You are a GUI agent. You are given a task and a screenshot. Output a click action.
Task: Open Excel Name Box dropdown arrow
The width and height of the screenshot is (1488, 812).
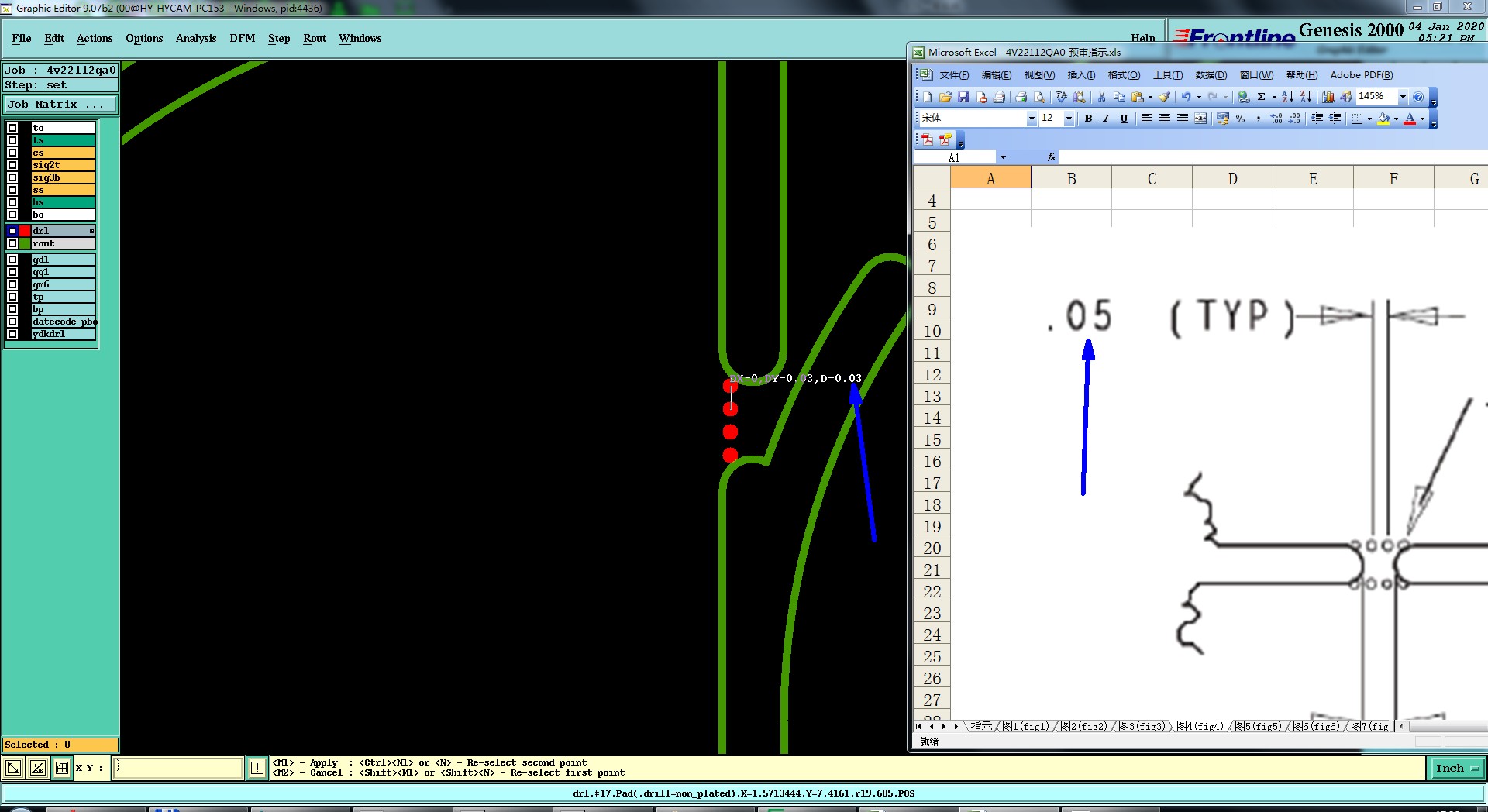click(1003, 157)
